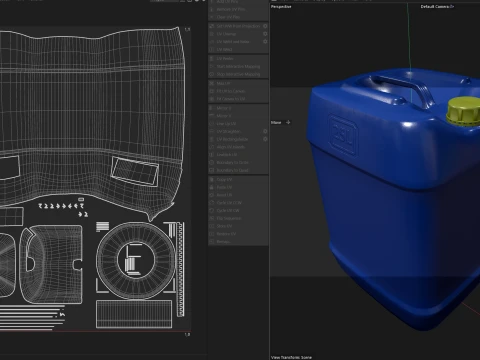Choose Remove UV Pins from the menu
Image resolution: width=480 pixels, height=360 pixels.
pos(238,9)
